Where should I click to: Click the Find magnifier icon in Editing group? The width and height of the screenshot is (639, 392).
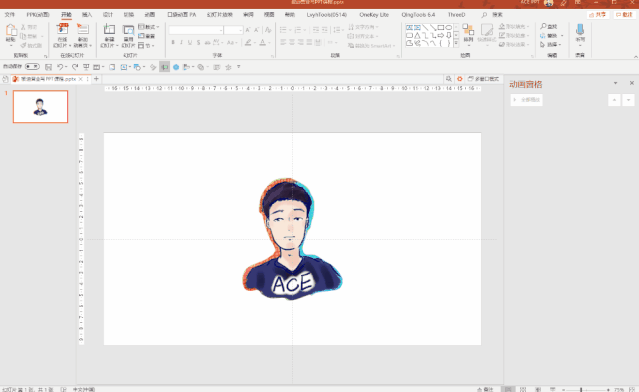click(543, 26)
